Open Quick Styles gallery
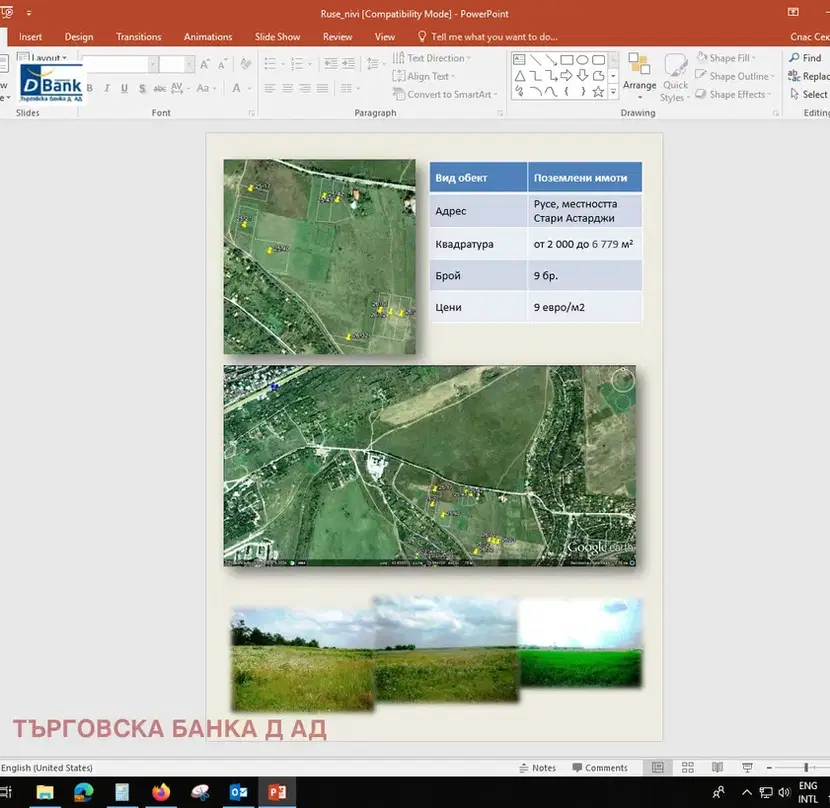The height and width of the screenshot is (808, 830). click(675, 77)
